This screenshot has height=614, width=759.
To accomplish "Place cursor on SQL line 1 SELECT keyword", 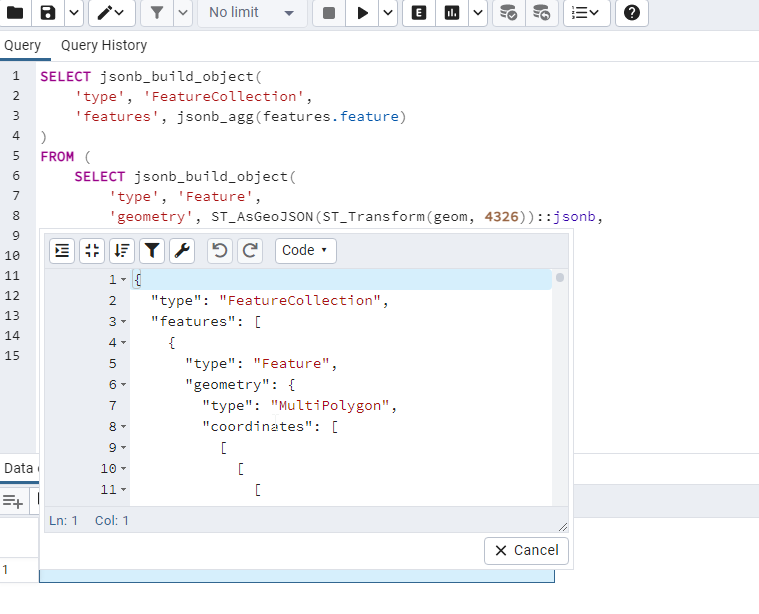I will [x=65, y=77].
